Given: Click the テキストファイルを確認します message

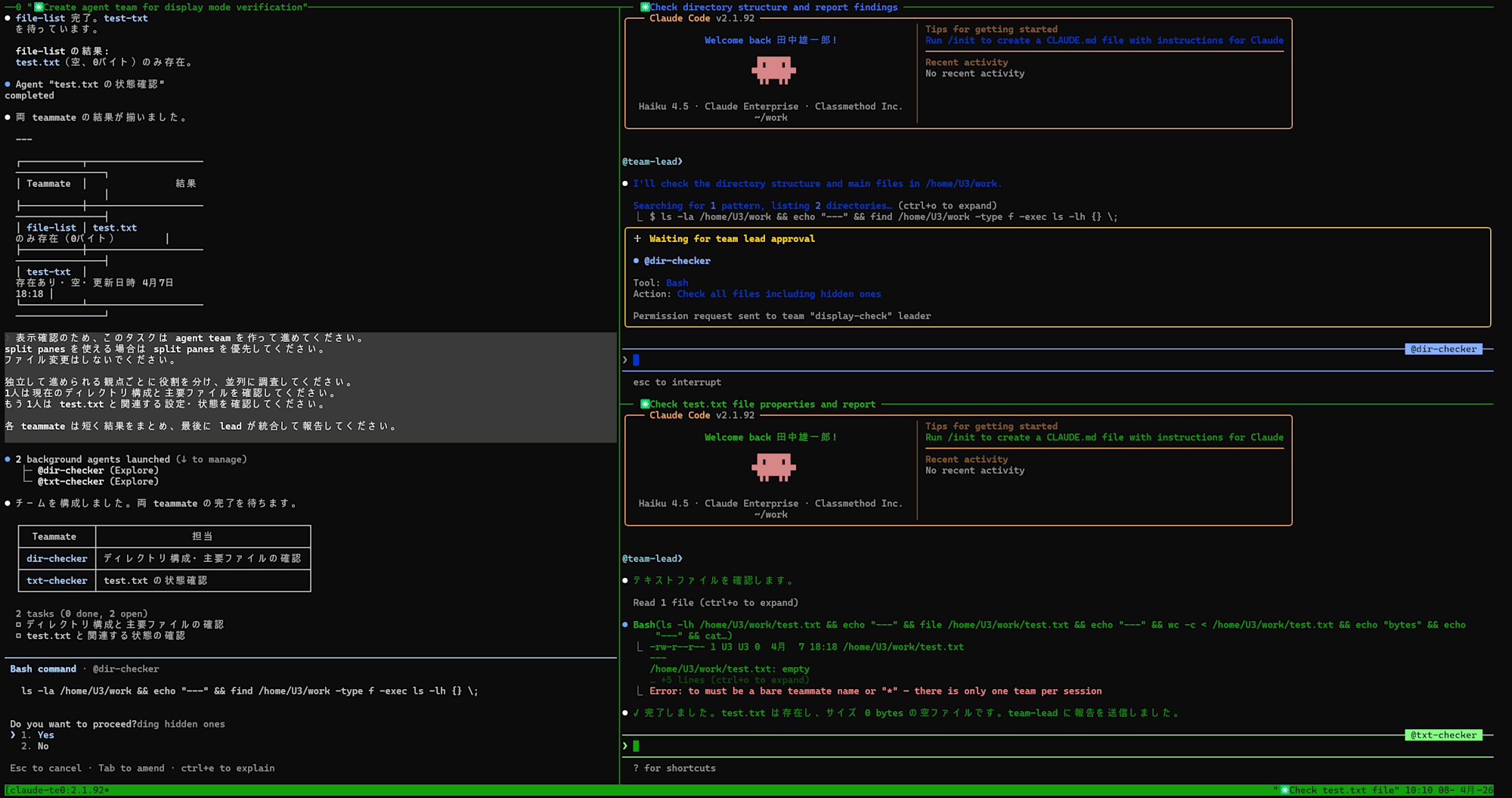Looking at the screenshot, I should pos(713,581).
